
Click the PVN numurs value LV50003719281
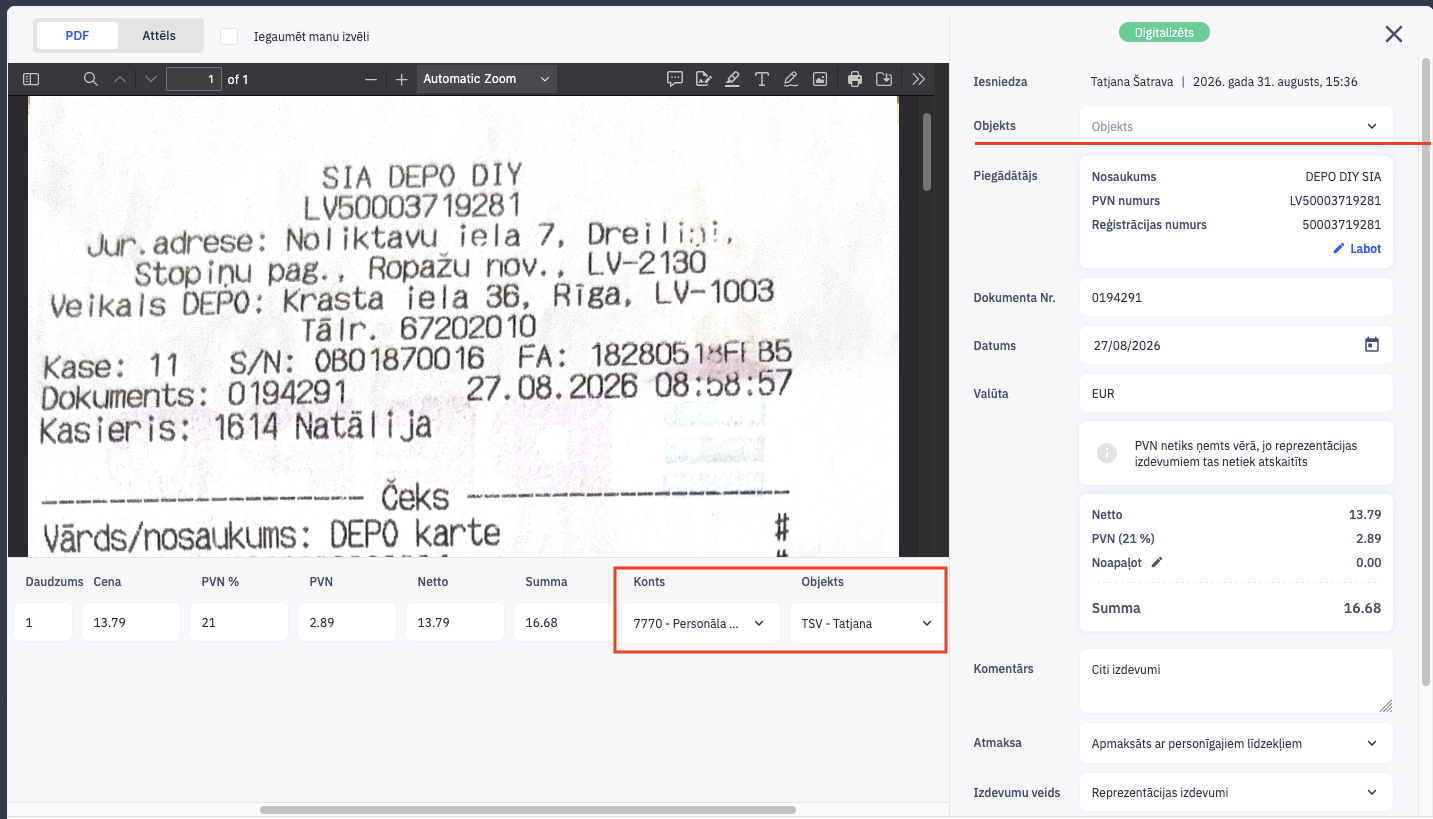pos(1335,201)
